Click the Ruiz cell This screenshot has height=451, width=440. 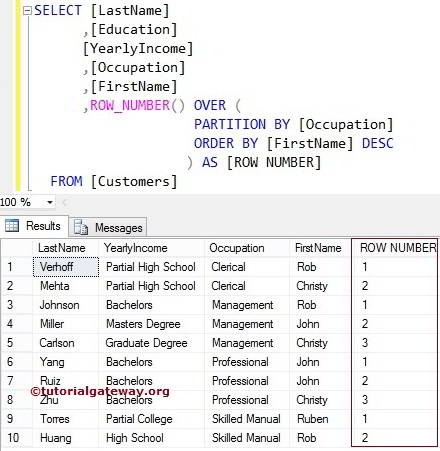66,381
